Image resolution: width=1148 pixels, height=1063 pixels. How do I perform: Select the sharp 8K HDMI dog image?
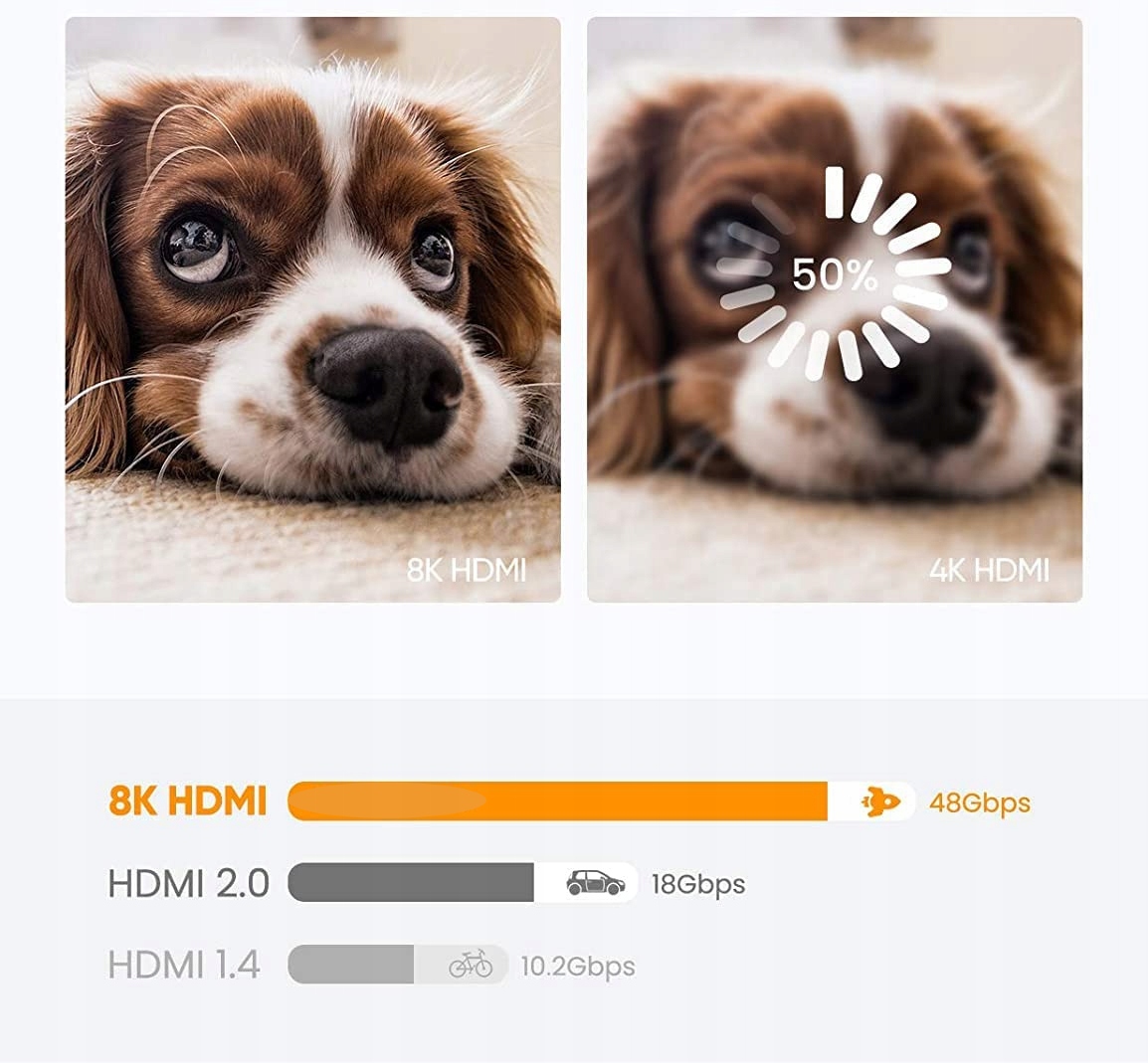point(313,309)
